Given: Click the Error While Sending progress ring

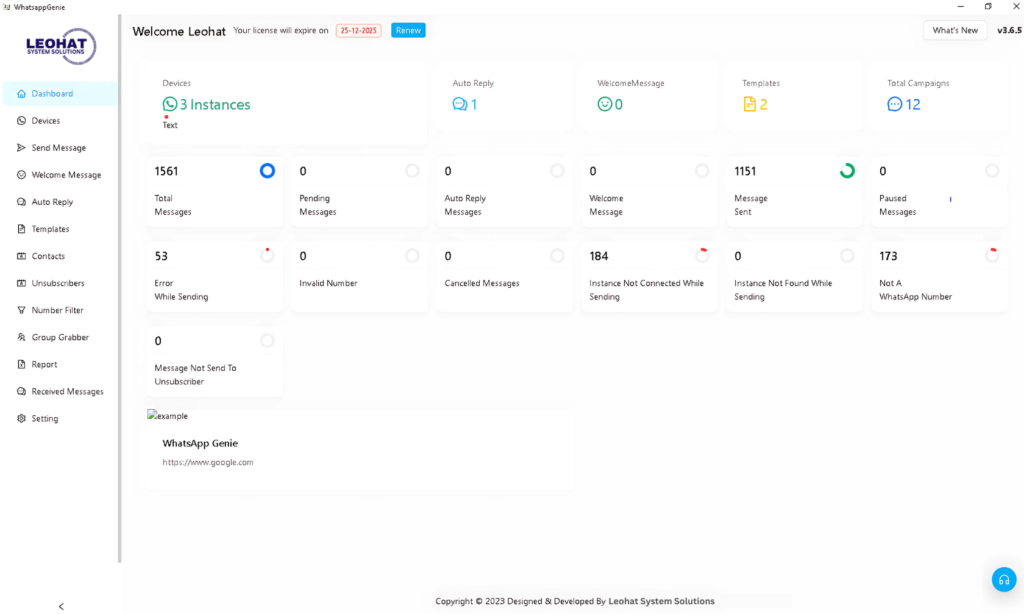Looking at the screenshot, I should click(x=267, y=255).
